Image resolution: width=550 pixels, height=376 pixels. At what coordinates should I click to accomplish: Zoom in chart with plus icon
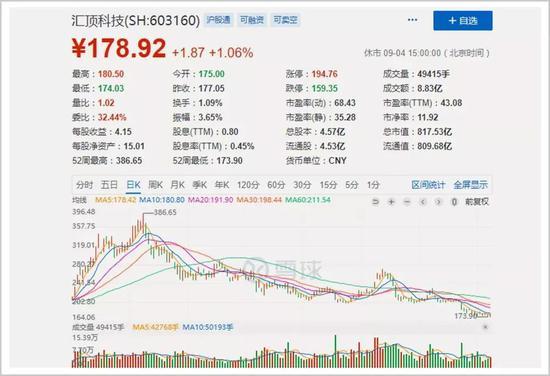coord(391,202)
